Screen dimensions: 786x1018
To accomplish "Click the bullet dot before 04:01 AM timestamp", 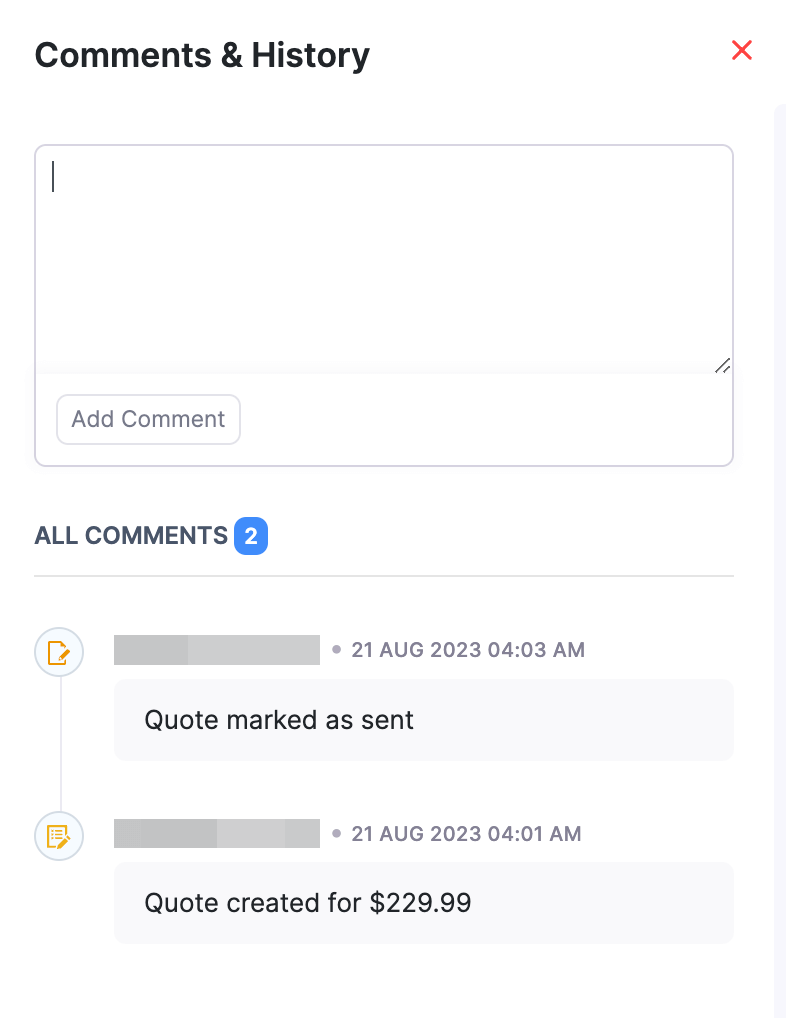I will point(337,833).
